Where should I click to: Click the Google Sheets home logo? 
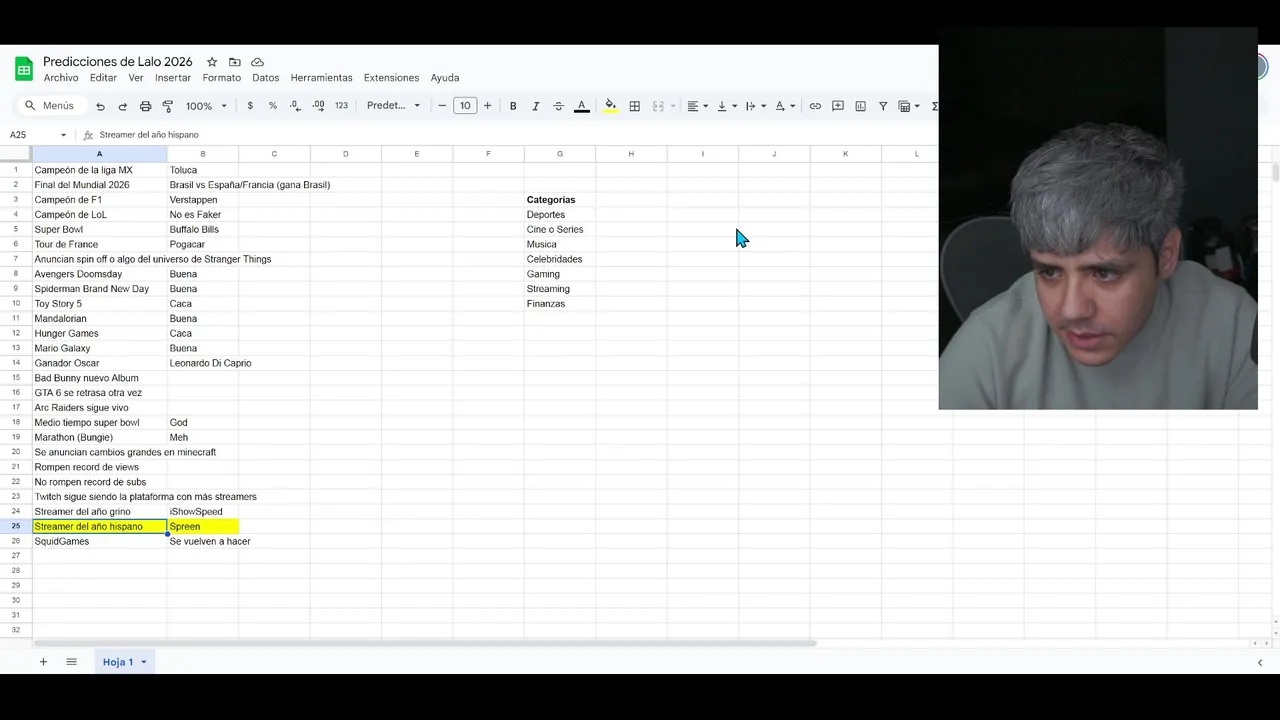(x=23, y=70)
